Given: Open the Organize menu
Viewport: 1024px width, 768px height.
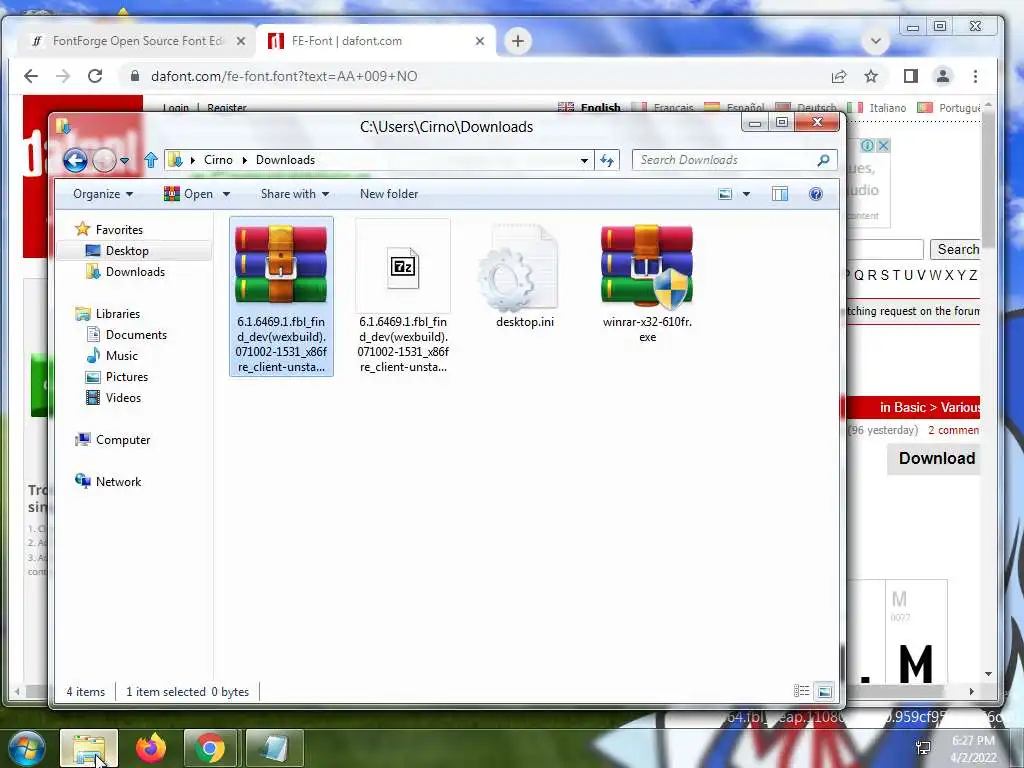Looking at the screenshot, I should [103, 194].
